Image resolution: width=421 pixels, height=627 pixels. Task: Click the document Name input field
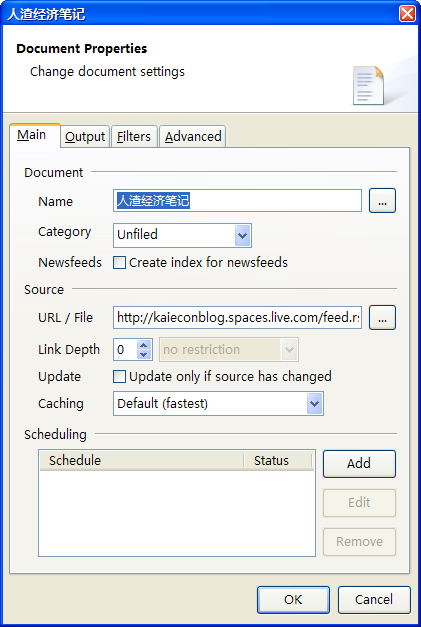click(x=237, y=201)
